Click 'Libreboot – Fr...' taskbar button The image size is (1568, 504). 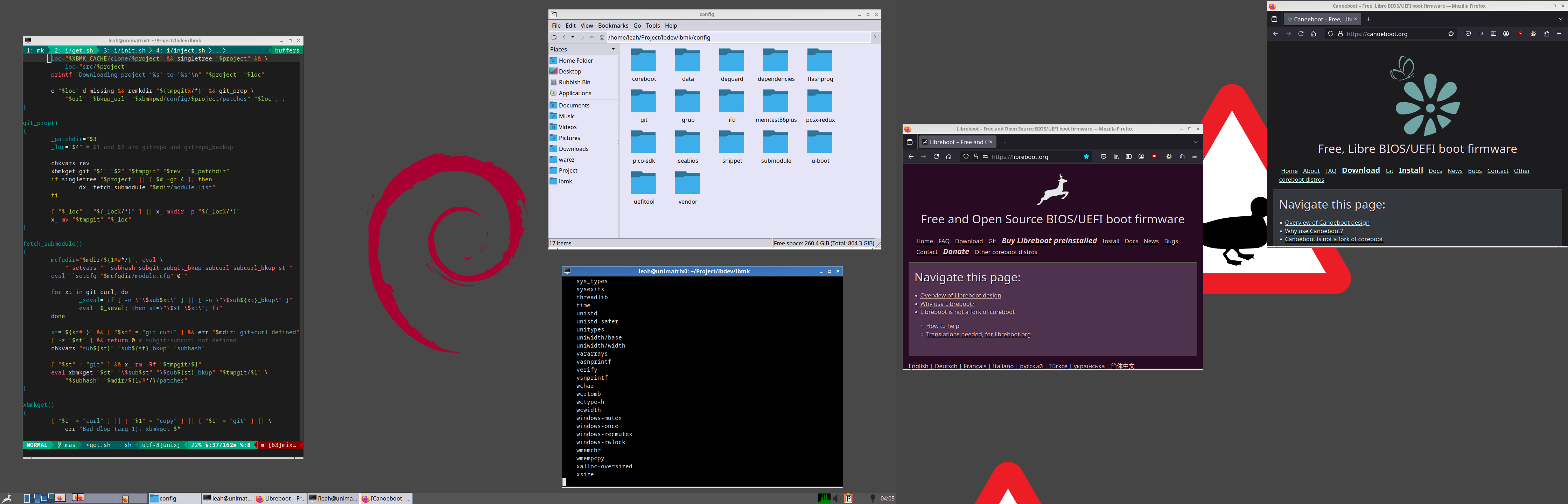[280, 498]
